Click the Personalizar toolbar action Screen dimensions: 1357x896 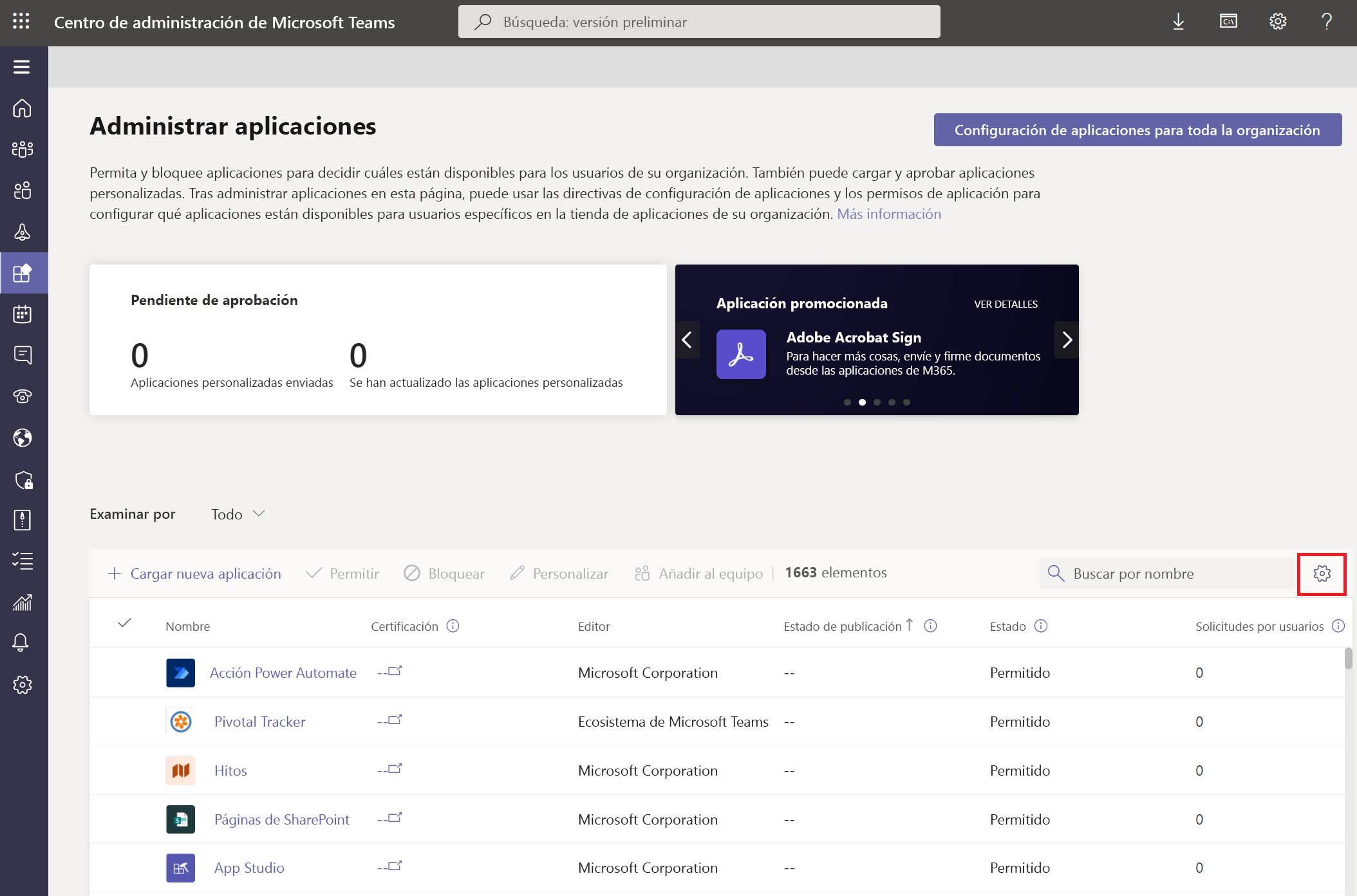[x=559, y=574]
